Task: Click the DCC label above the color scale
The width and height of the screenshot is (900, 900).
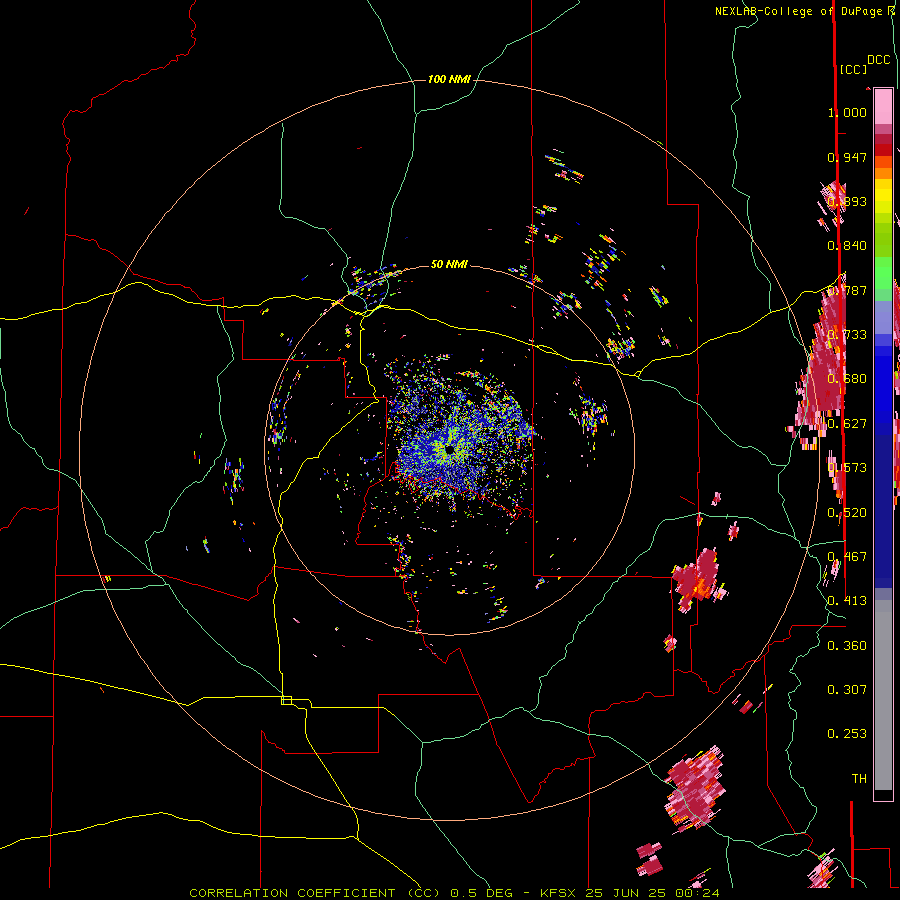Action: [x=878, y=60]
